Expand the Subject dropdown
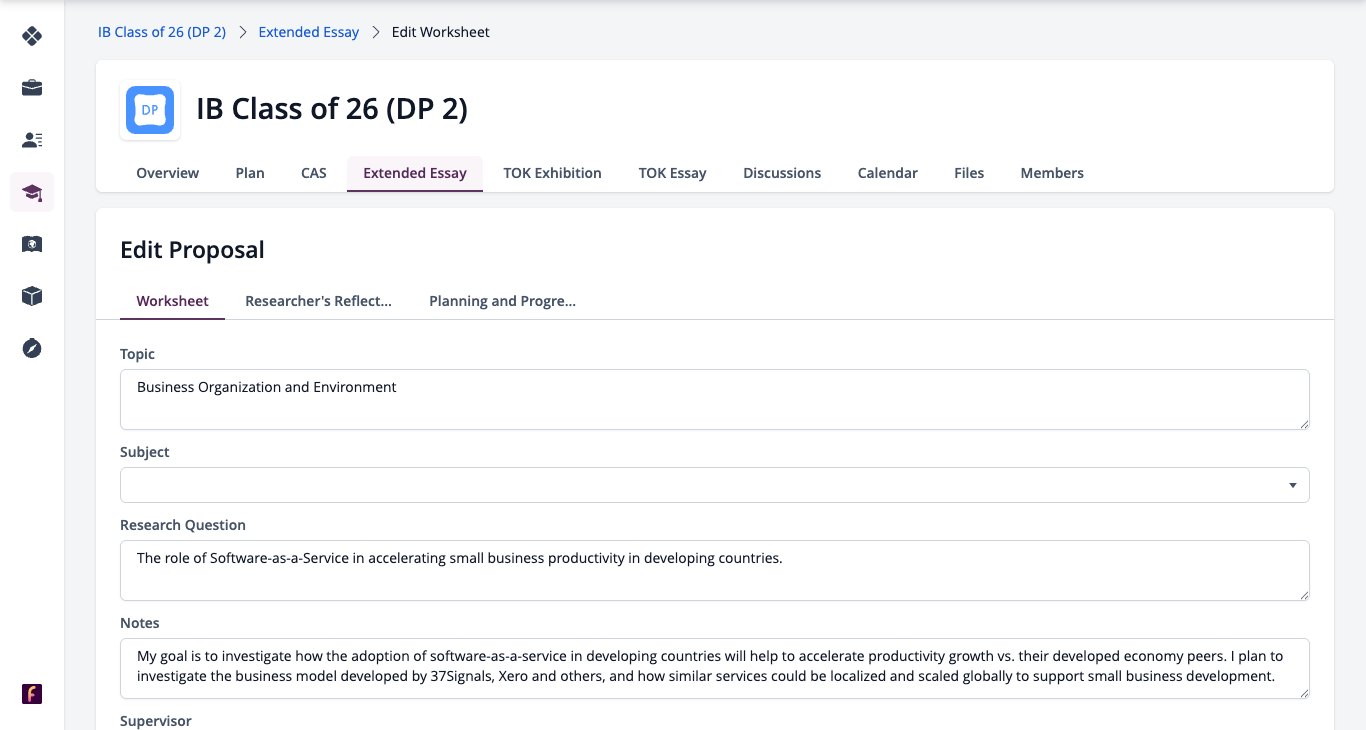Viewport: 1366px width, 730px height. [x=715, y=485]
